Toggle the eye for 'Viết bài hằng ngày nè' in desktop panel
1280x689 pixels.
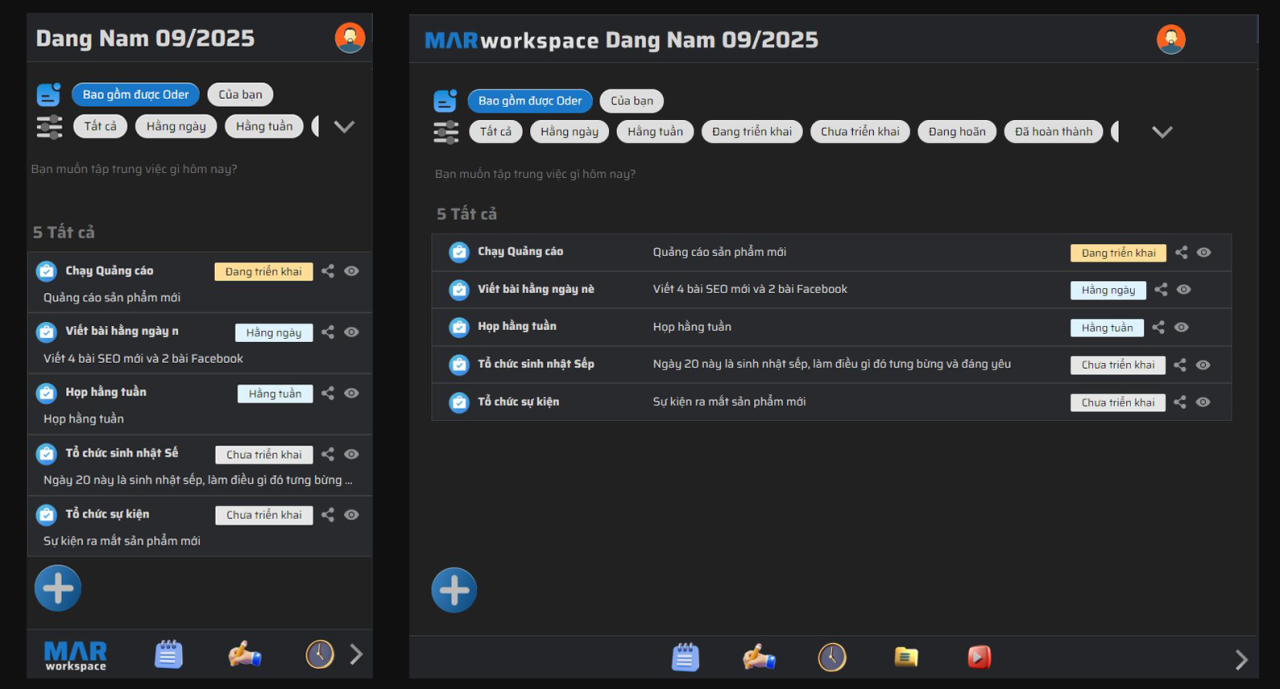tap(1184, 290)
